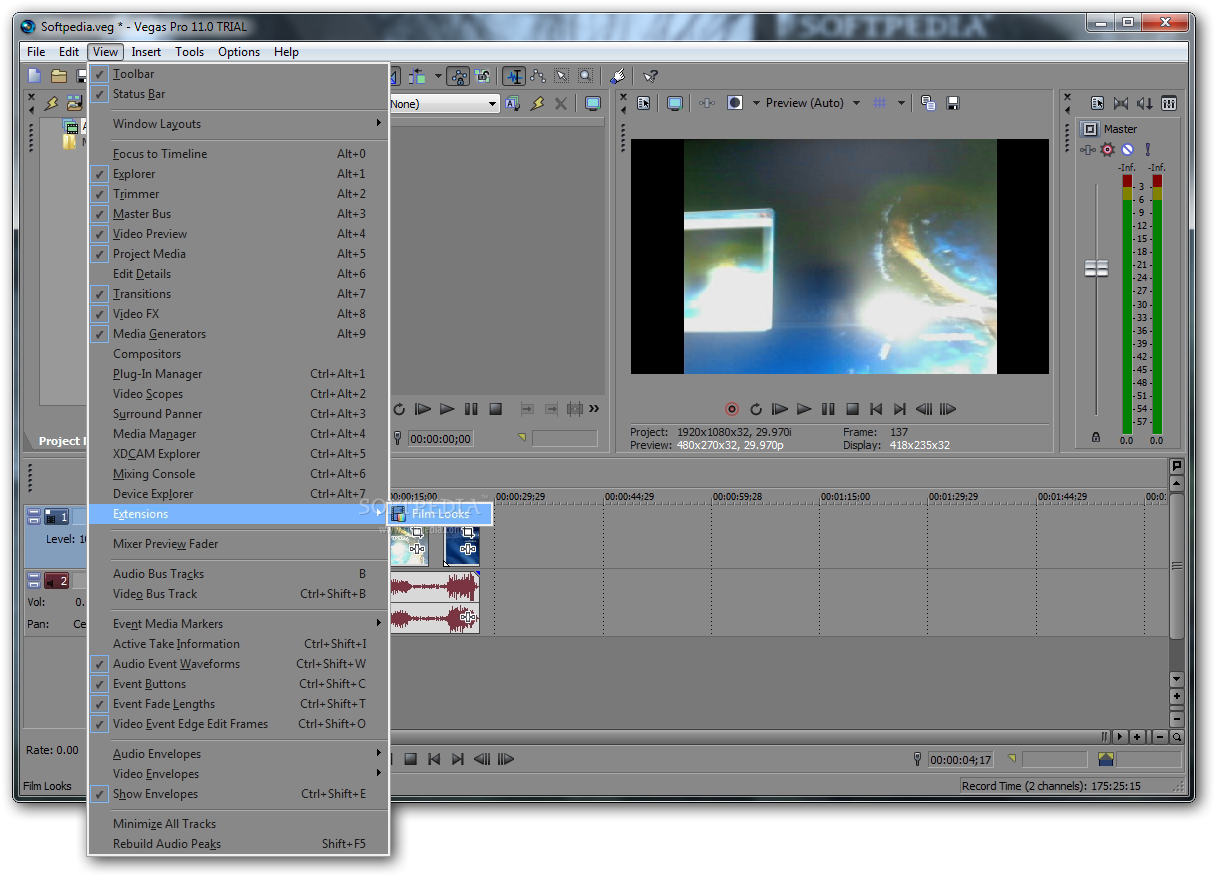This screenshot has height=877, width=1216.
Task: Click the Open project folder icon
Action: (x=59, y=76)
